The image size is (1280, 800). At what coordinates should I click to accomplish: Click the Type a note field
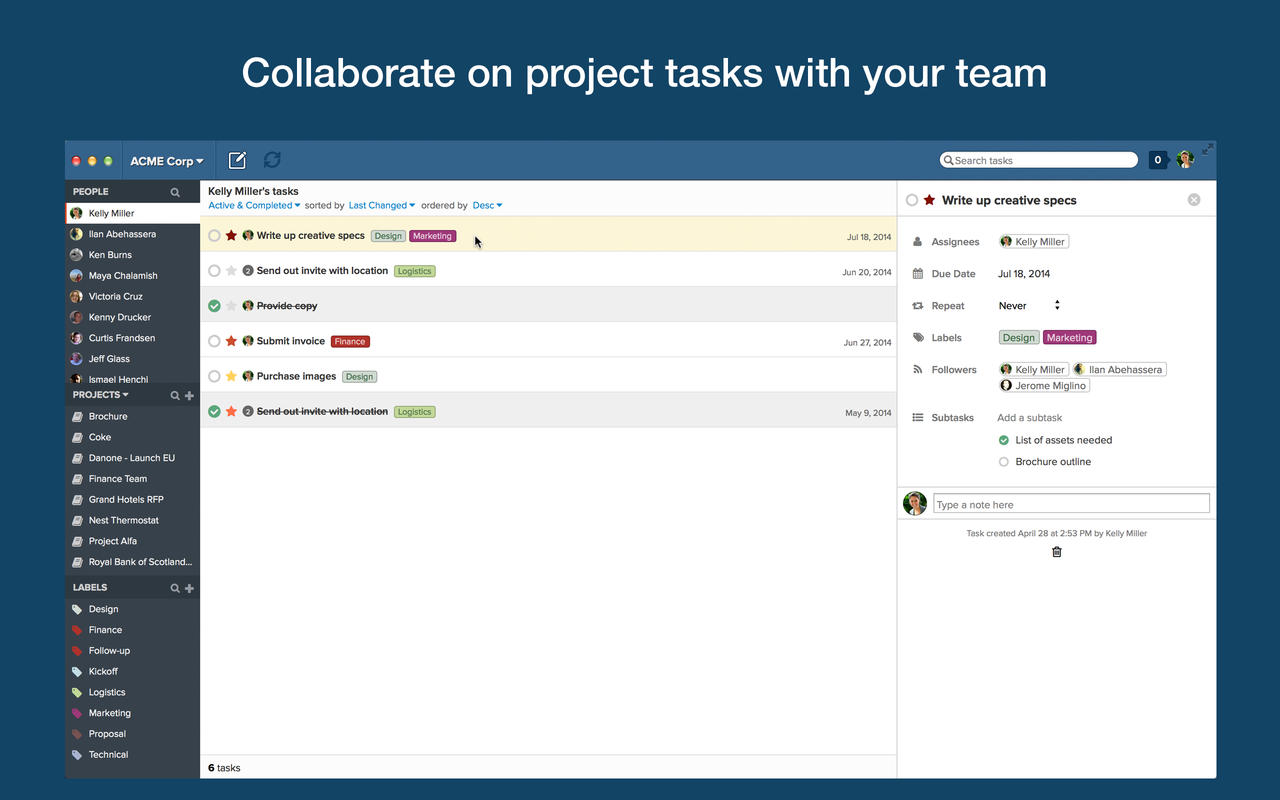(x=1071, y=505)
